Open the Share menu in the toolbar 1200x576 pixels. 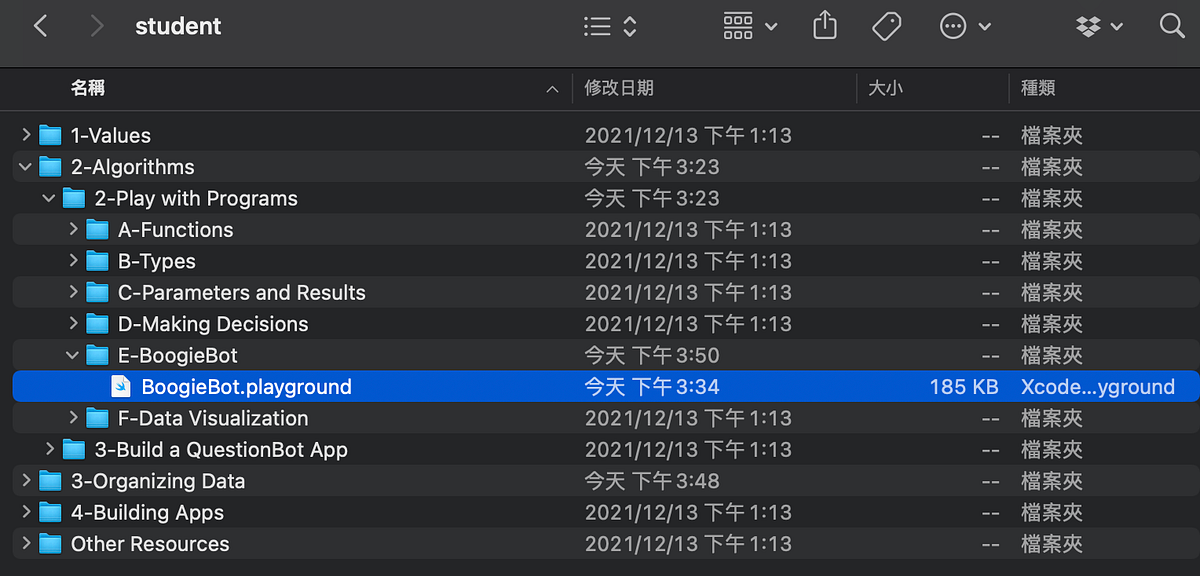click(x=824, y=26)
